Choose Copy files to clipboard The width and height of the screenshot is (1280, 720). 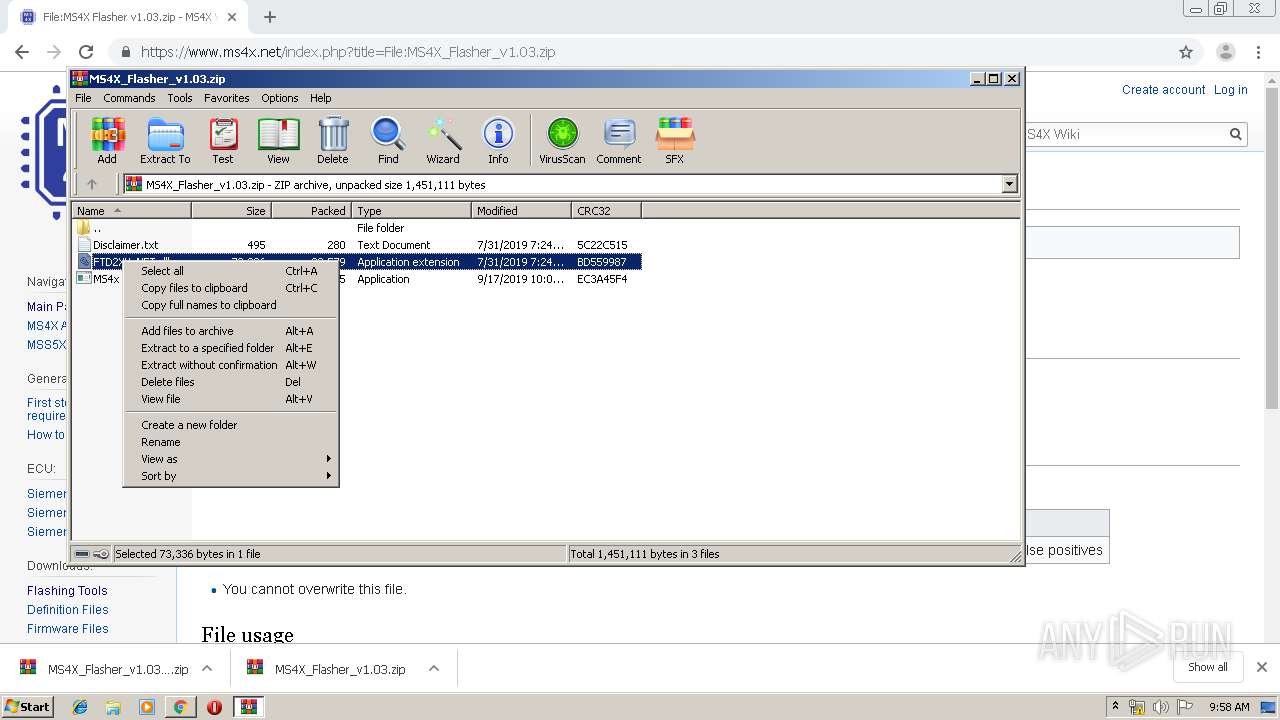(231, 288)
